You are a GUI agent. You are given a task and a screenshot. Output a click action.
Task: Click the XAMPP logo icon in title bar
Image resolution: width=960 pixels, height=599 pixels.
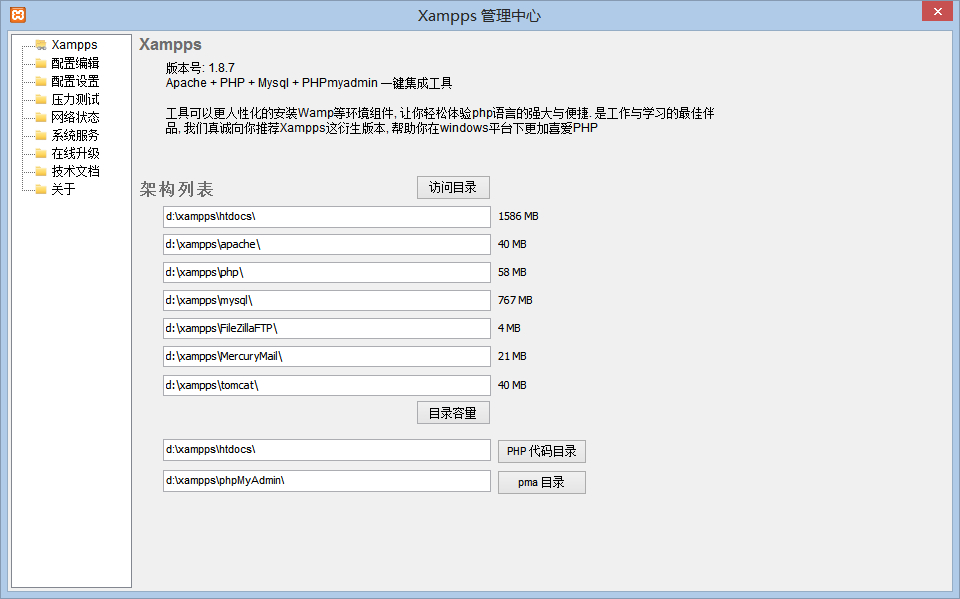point(18,15)
